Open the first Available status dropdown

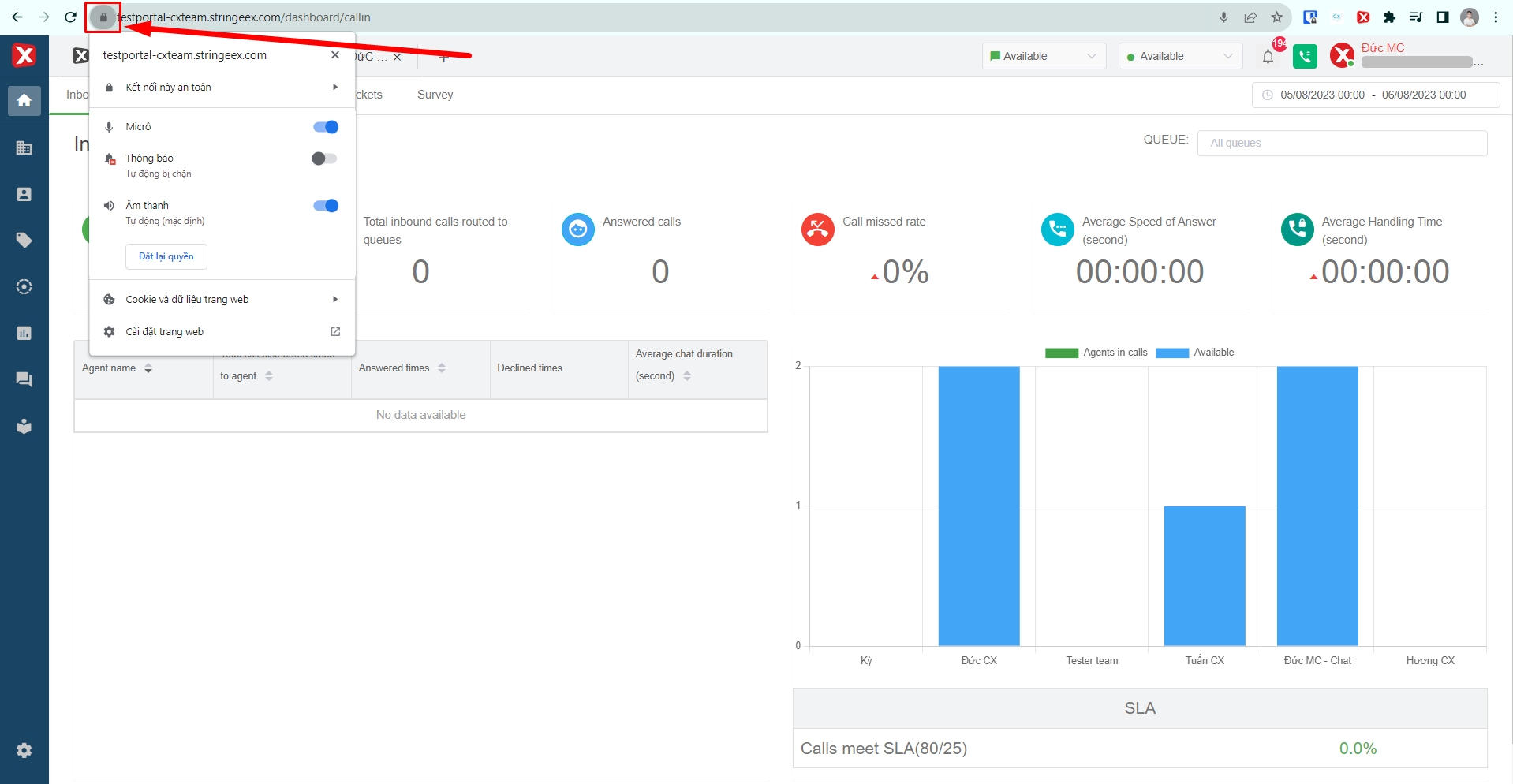(x=1043, y=56)
